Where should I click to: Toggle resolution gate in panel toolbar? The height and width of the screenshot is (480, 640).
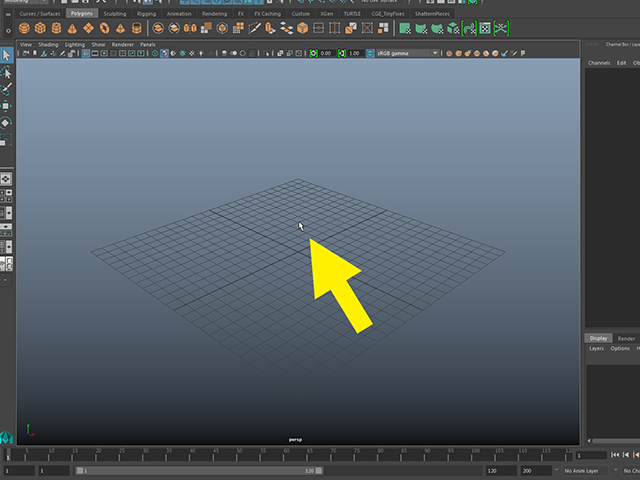pyautogui.click(x=104, y=53)
